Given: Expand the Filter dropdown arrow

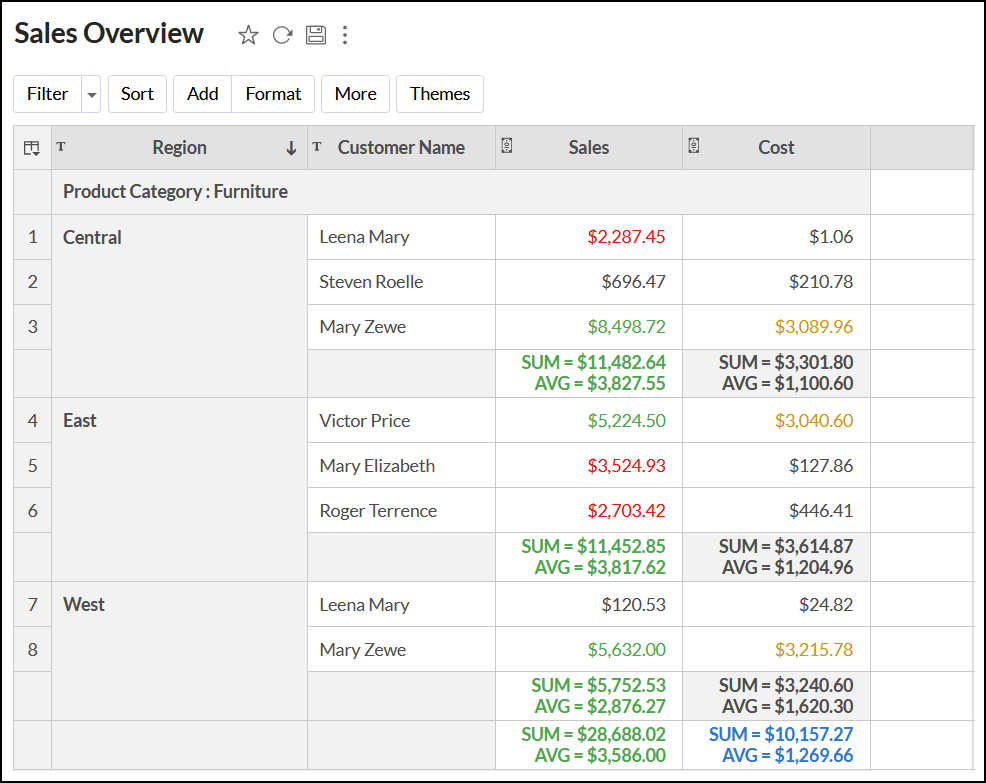Looking at the screenshot, I should pos(92,94).
